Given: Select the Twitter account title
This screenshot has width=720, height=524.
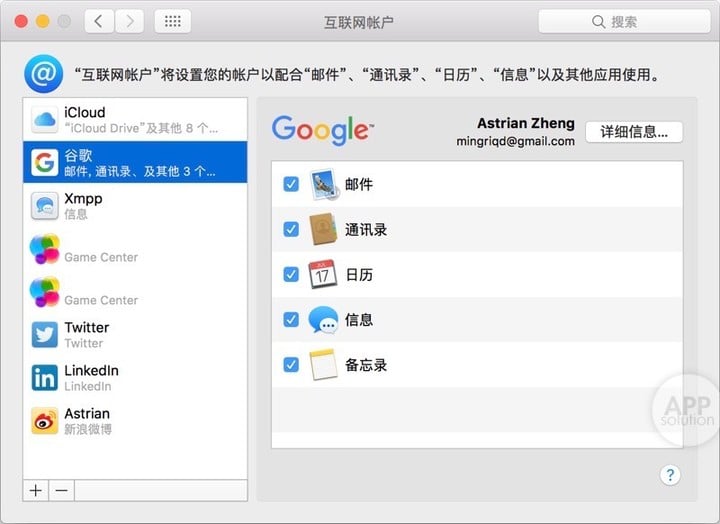Looking at the screenshot, I should 87,327.
